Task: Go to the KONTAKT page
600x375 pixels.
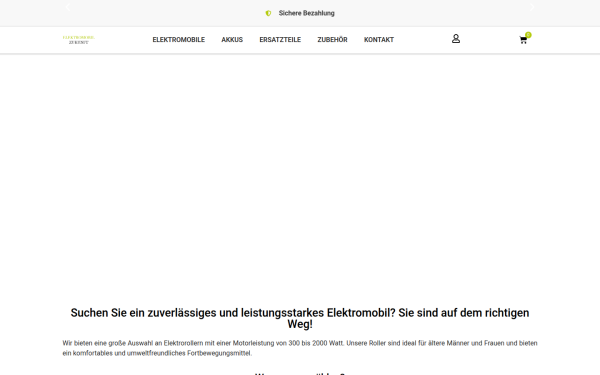Action: pyautogui.click(x=379, y=40)
